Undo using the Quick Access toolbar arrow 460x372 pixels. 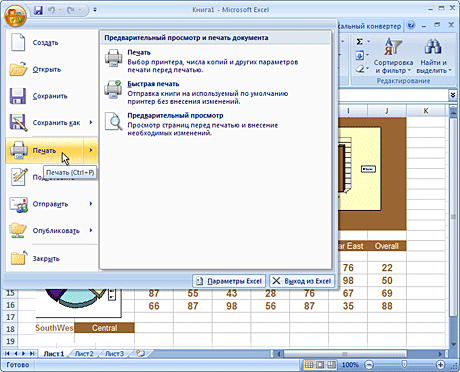click(x=51, y=10)
